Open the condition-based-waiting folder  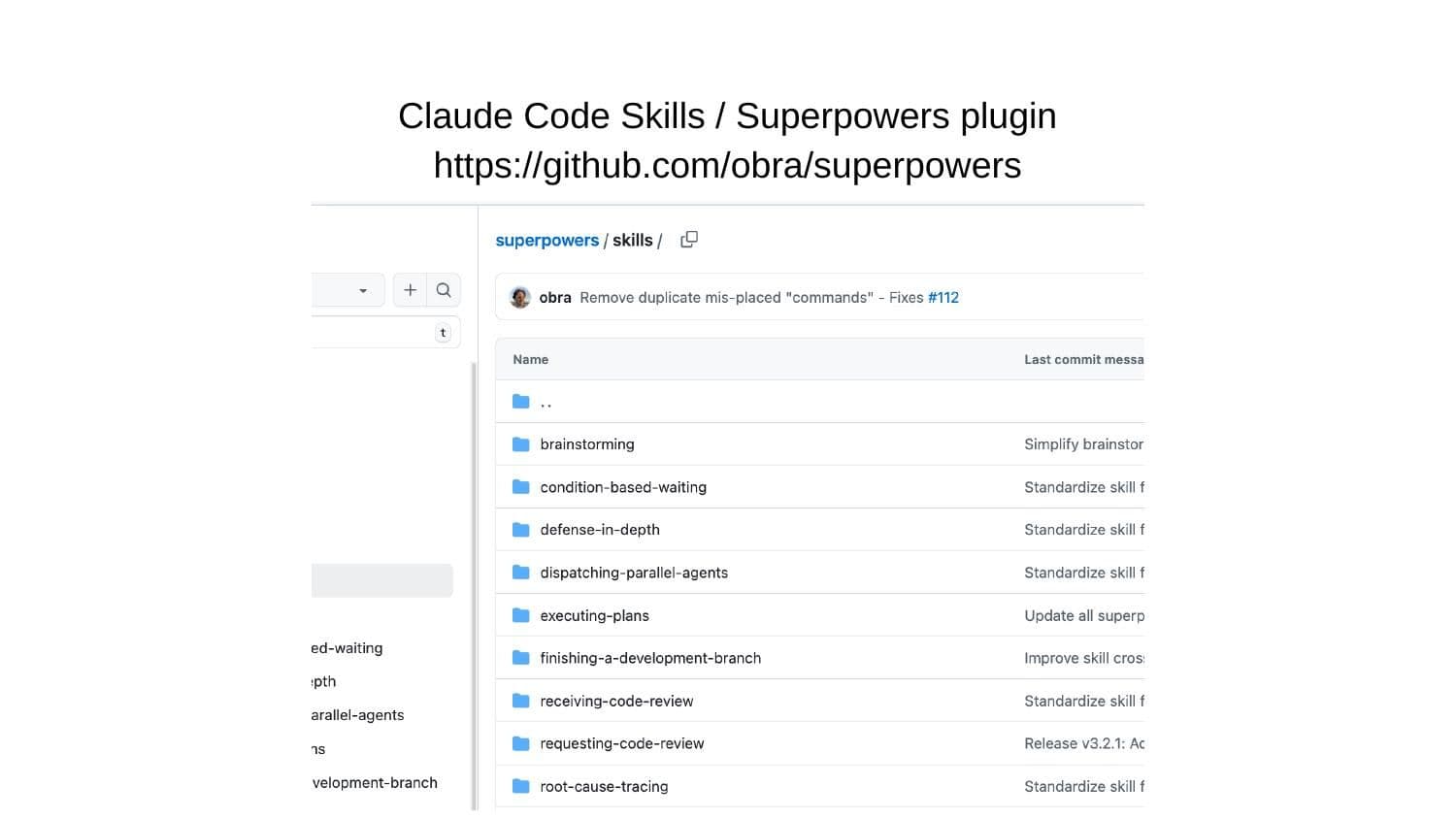click(x=623, y=487)
